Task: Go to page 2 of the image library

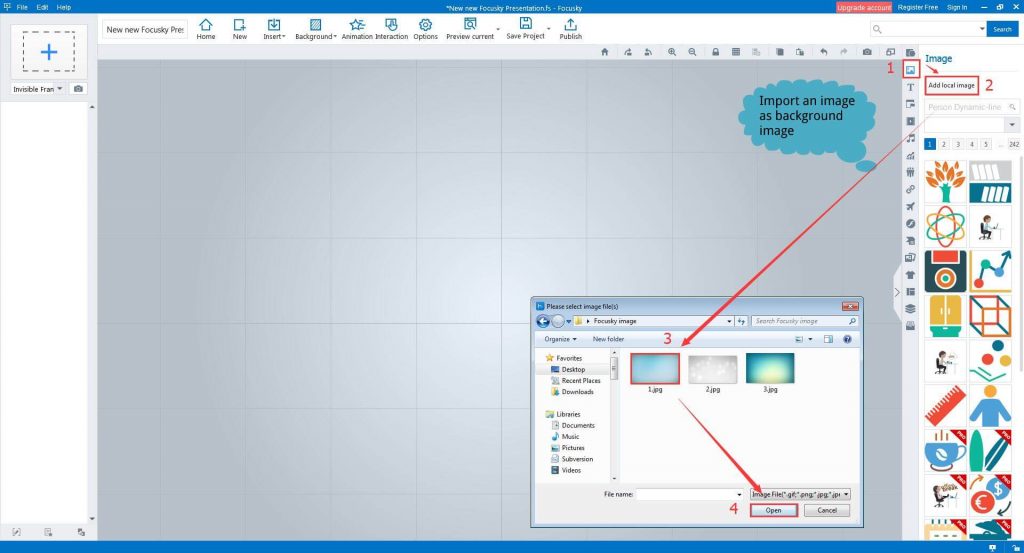Action: pos(943,144)
